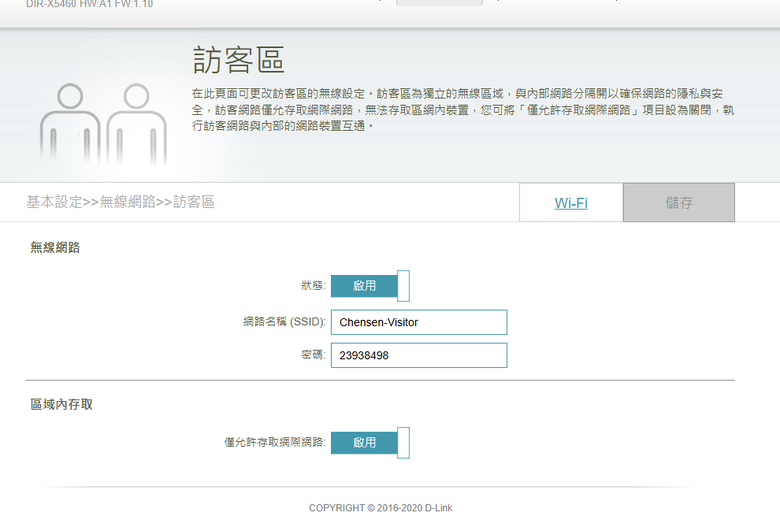The width and height of the screenshot is (780, 520).
Task: Click the 網路名稱 (SSID) label
Action: [284, 322]
